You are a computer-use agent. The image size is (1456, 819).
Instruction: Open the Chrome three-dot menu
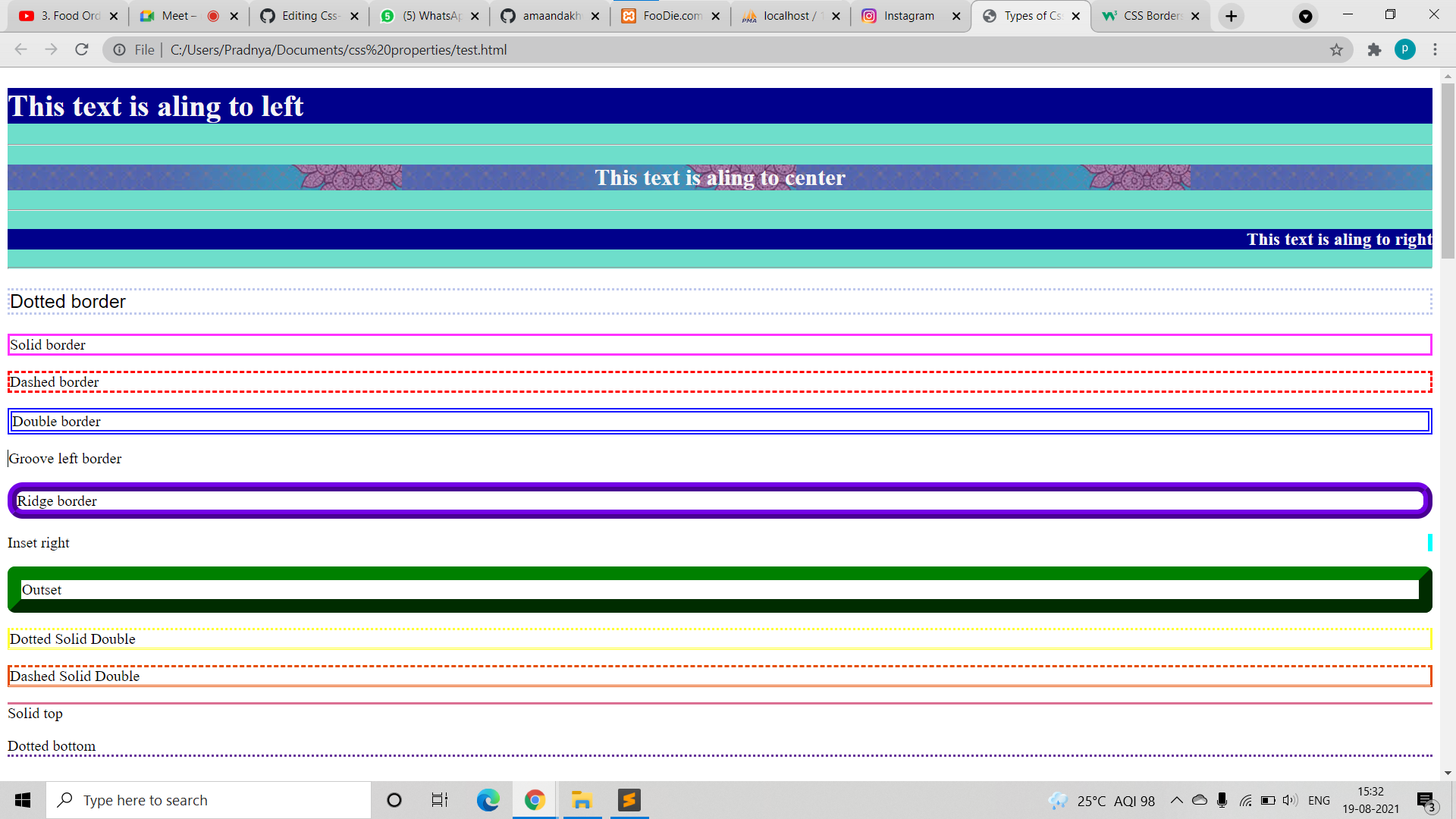(x=1435, y=50)
